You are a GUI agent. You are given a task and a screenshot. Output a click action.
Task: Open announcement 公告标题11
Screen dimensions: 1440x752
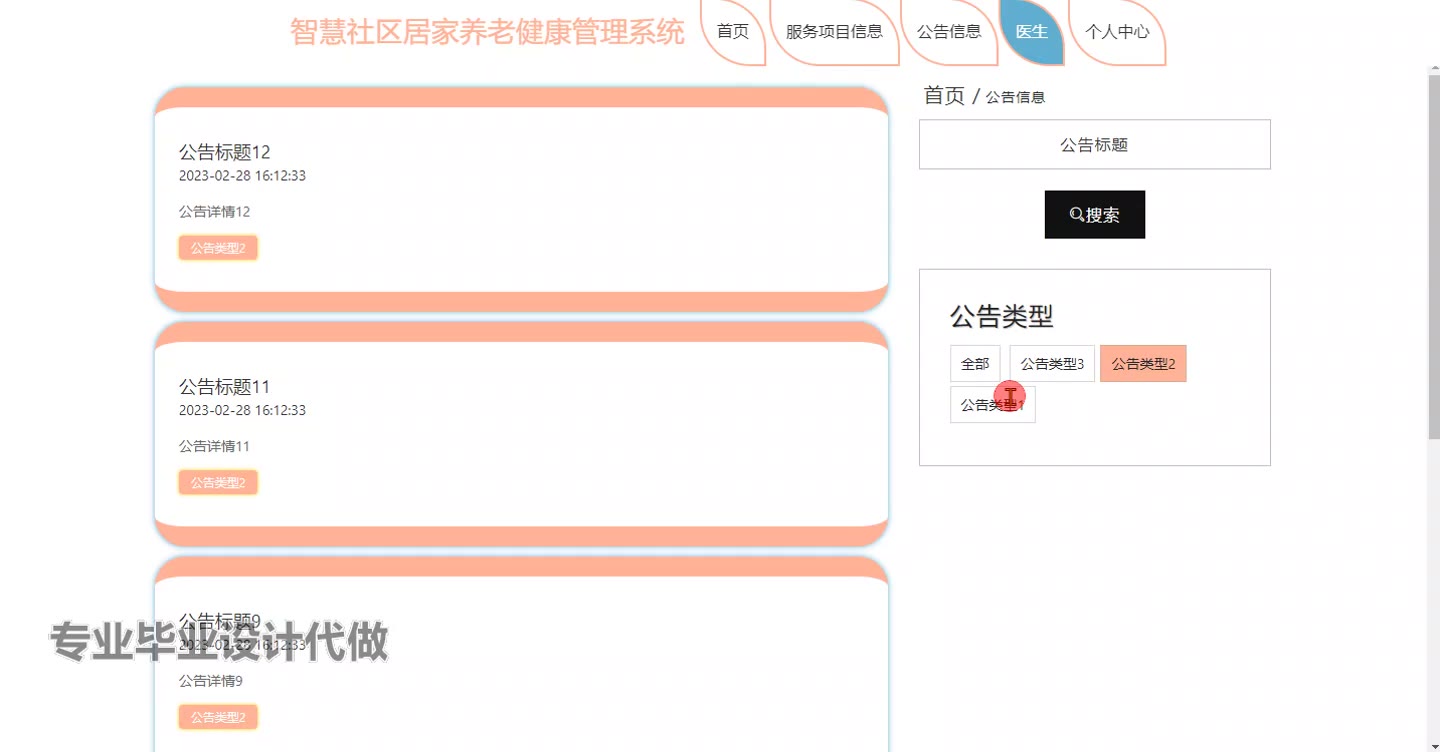coord(225,387)
